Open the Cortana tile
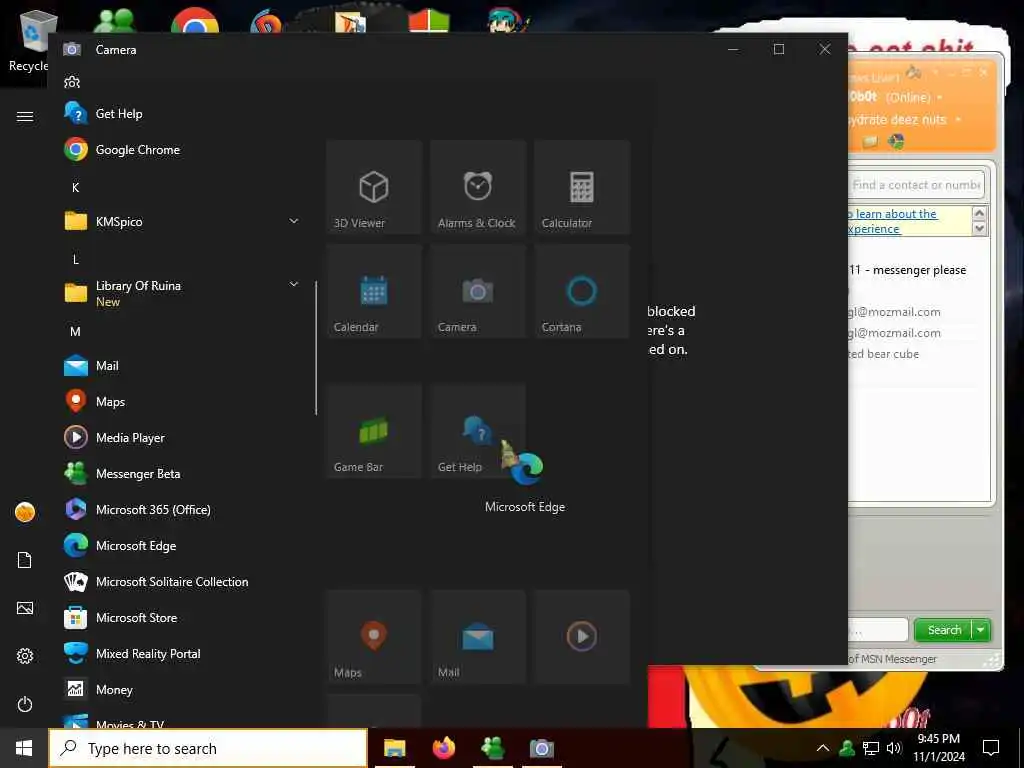1024x768 pixels. [582, 291]
